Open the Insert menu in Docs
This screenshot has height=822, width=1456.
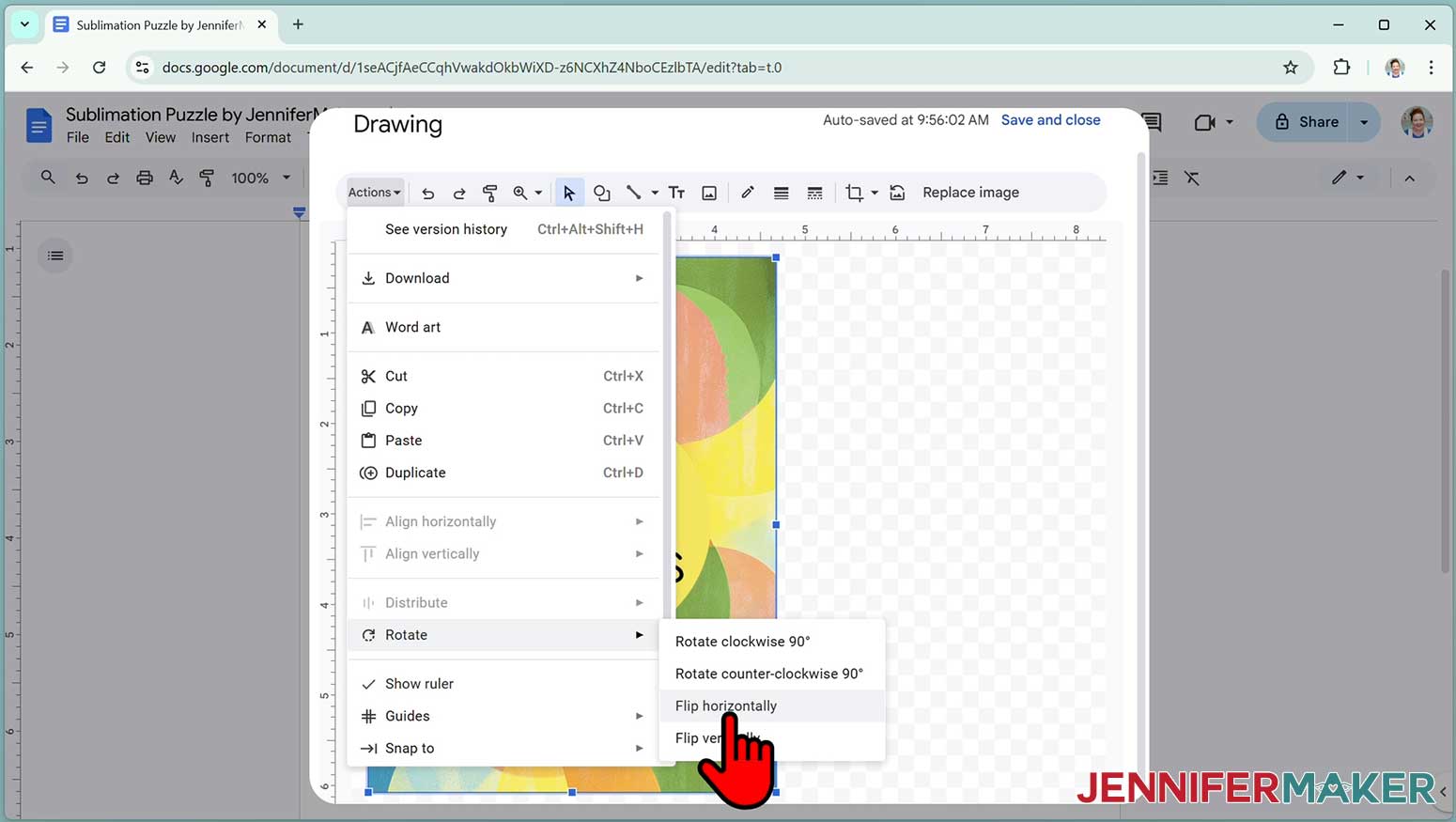click(x=210, y=137)
